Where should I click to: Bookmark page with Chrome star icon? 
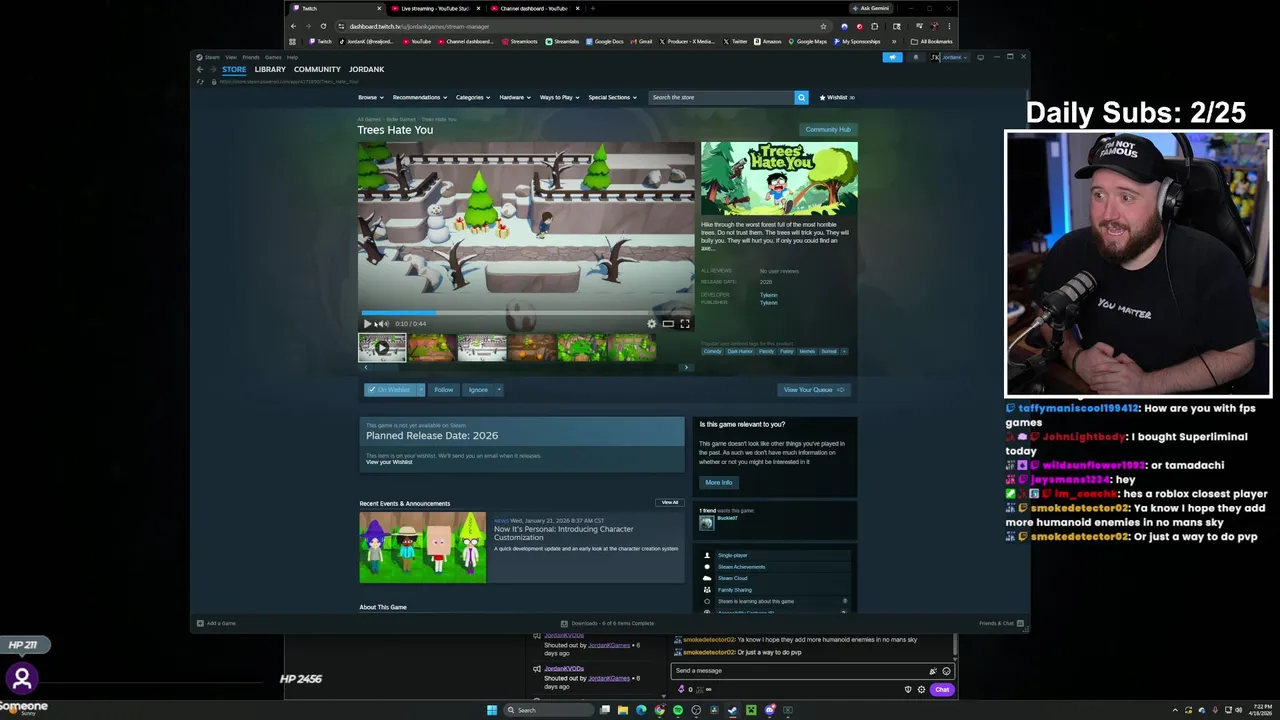[x=823, y=26]
